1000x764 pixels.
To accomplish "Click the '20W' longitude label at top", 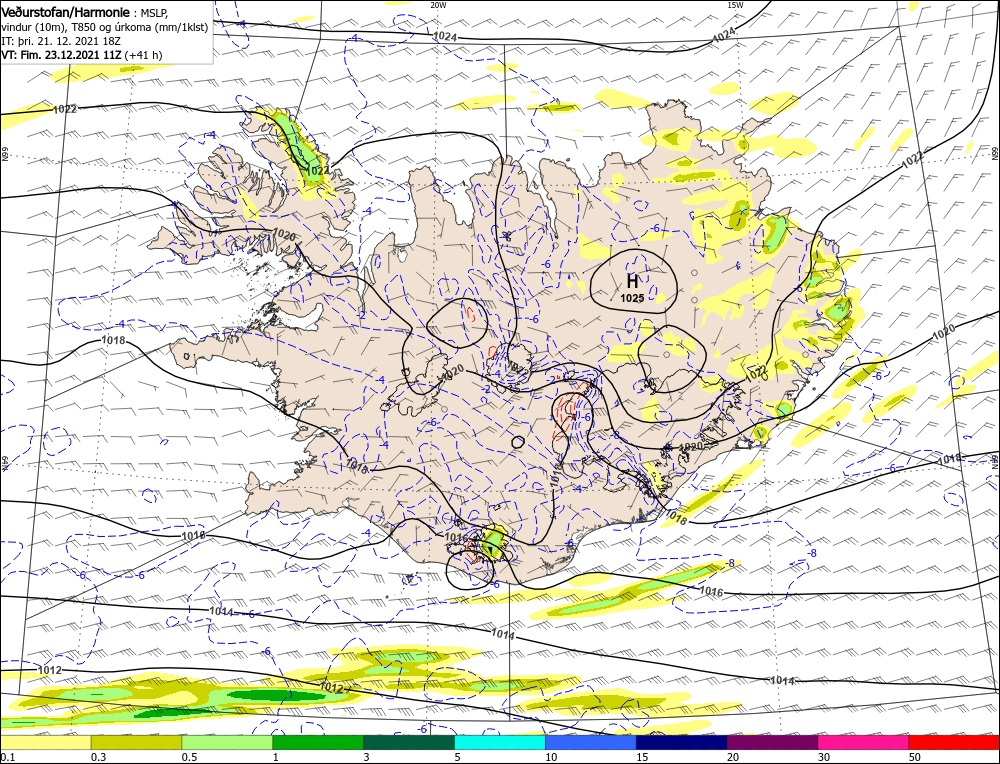I will coord(438,5).
